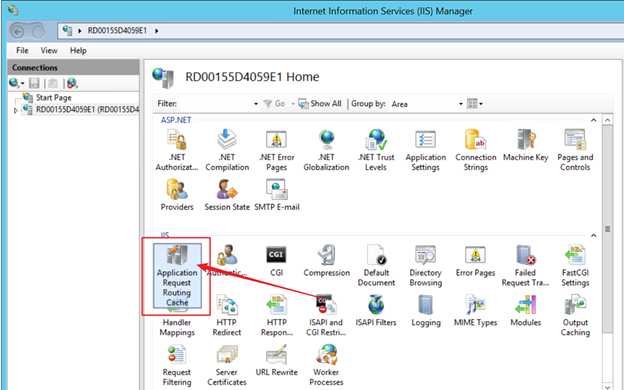Click the vertical scrollbar thumb in features view

pos(608,229)
